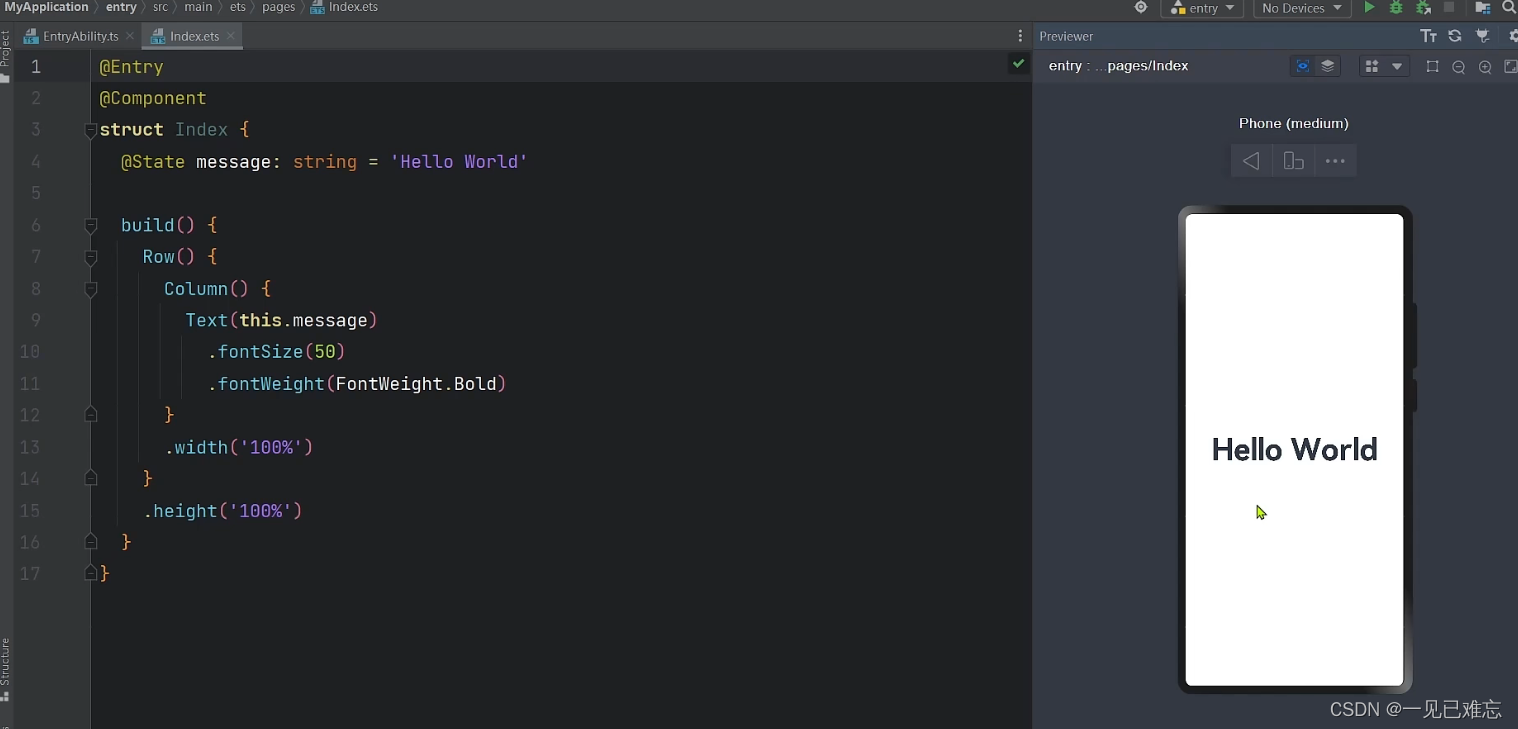Click the back triangle under Phone (medium)
This screenshot has height=729, width=1518.
point(1251,161)
